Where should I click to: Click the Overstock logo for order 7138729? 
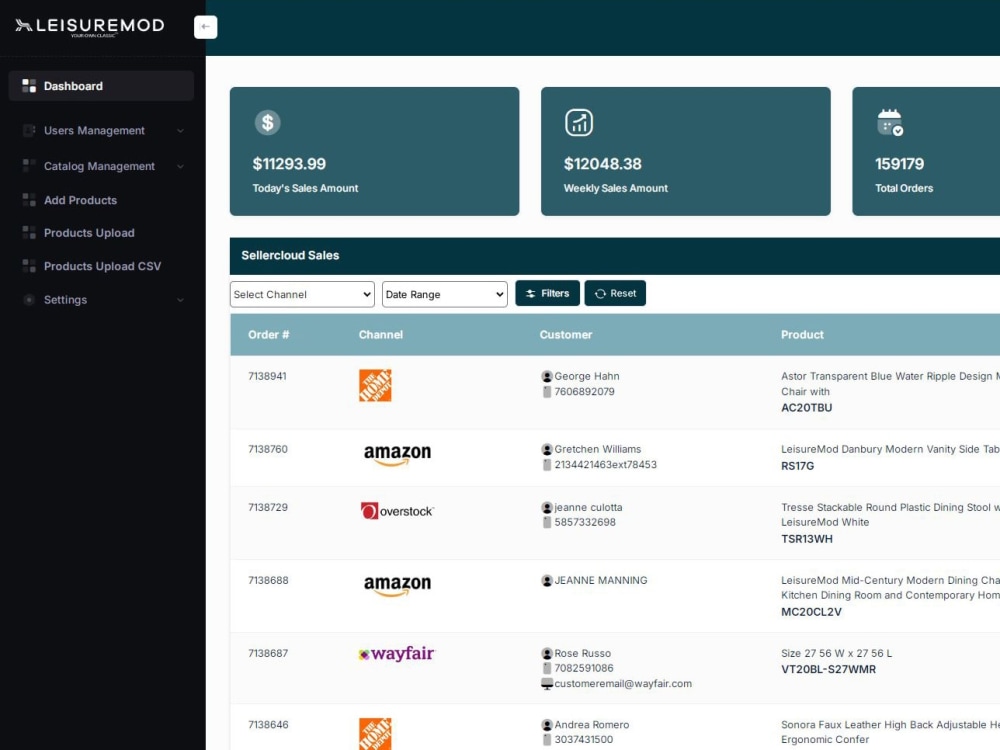coord(397,511)
